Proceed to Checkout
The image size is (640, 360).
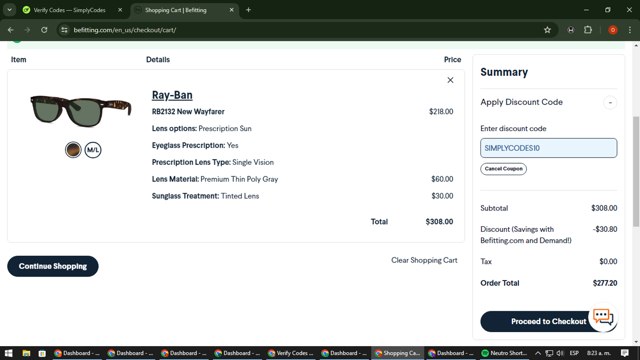tap(549, 321)
